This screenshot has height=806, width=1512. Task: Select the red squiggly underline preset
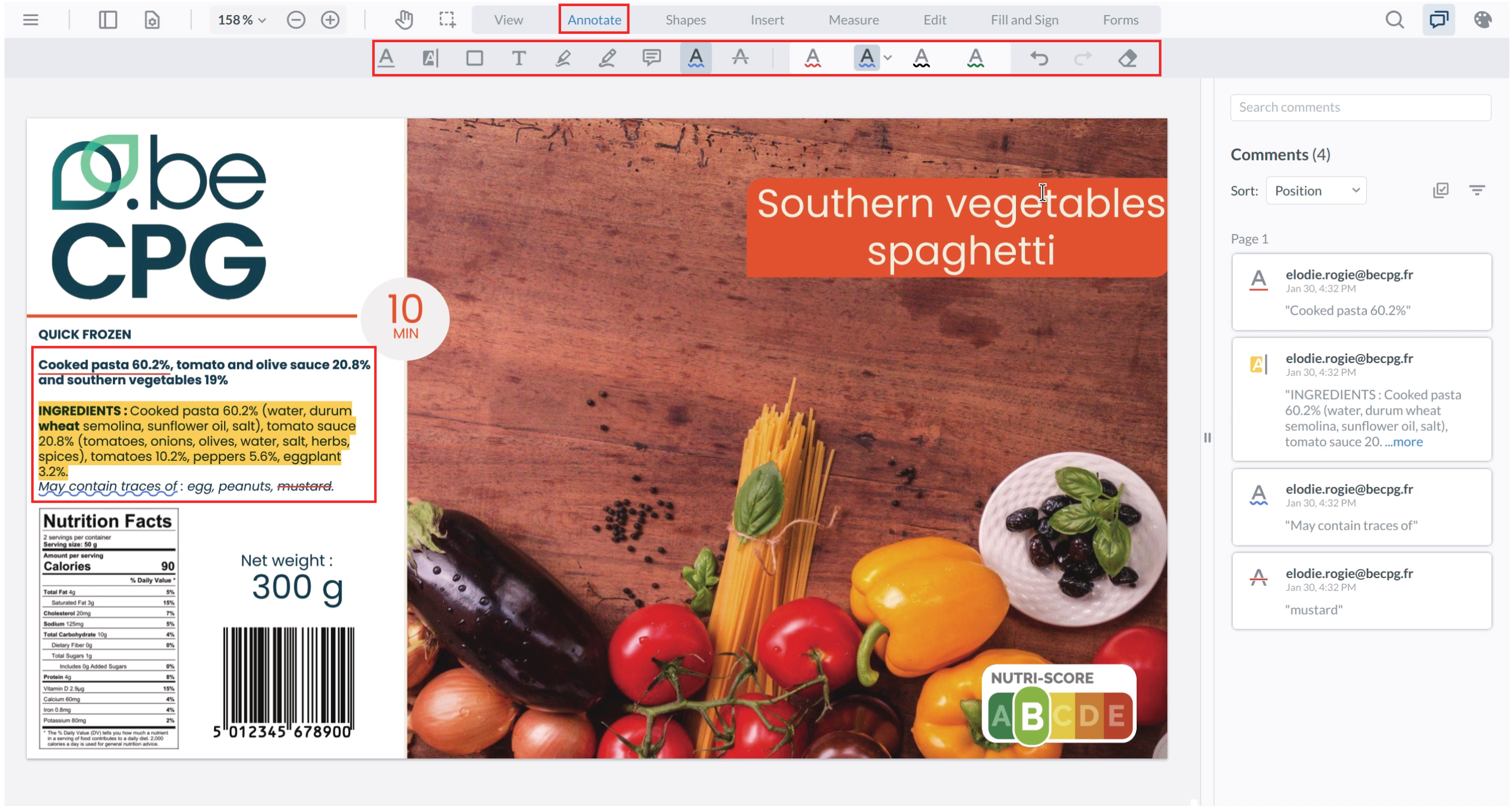tap(812, 57)
